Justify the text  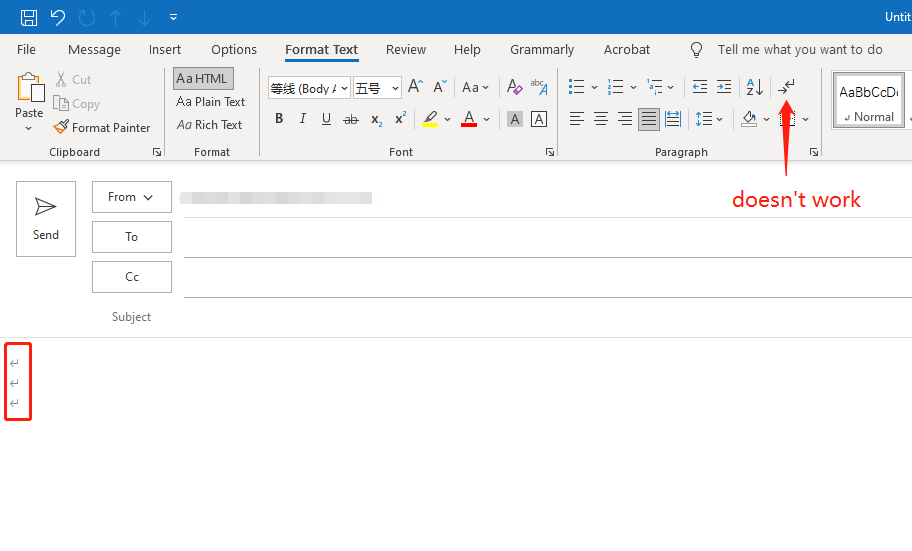[x=649, y=119]
